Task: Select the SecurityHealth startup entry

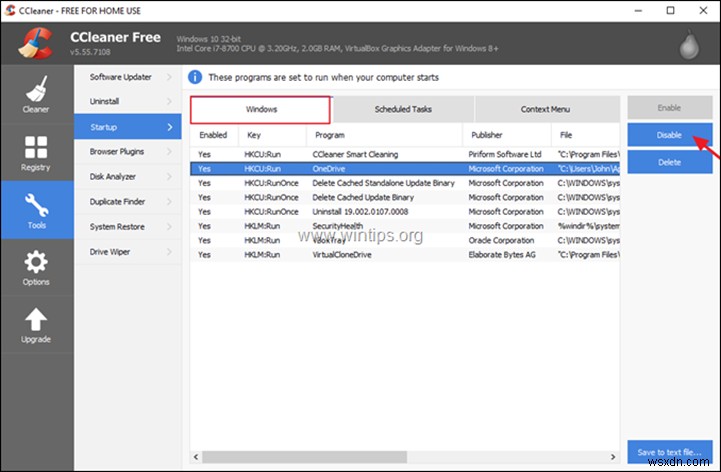Action: click(405, 226)
